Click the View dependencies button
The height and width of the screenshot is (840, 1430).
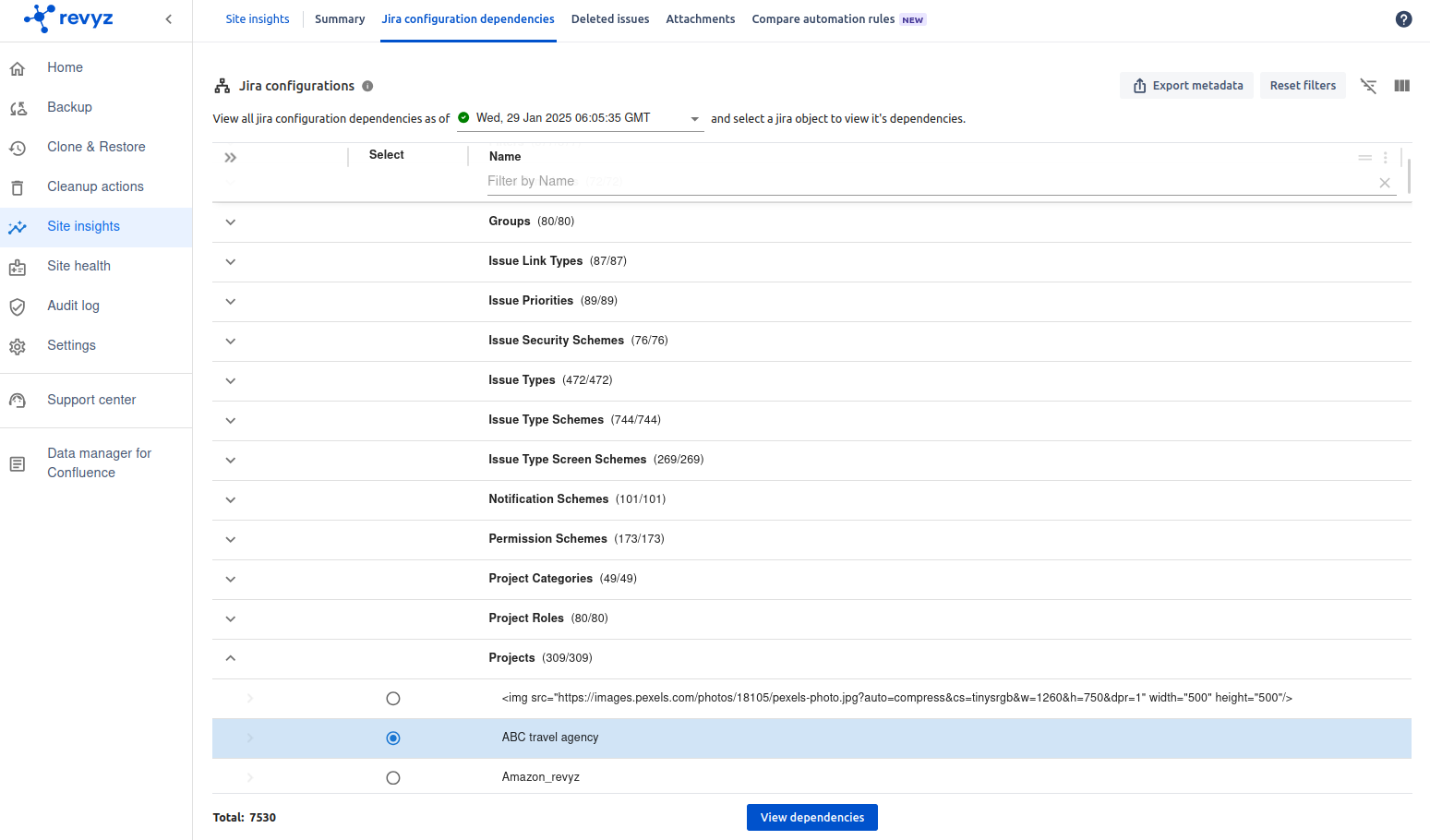[x=811, y=818]
